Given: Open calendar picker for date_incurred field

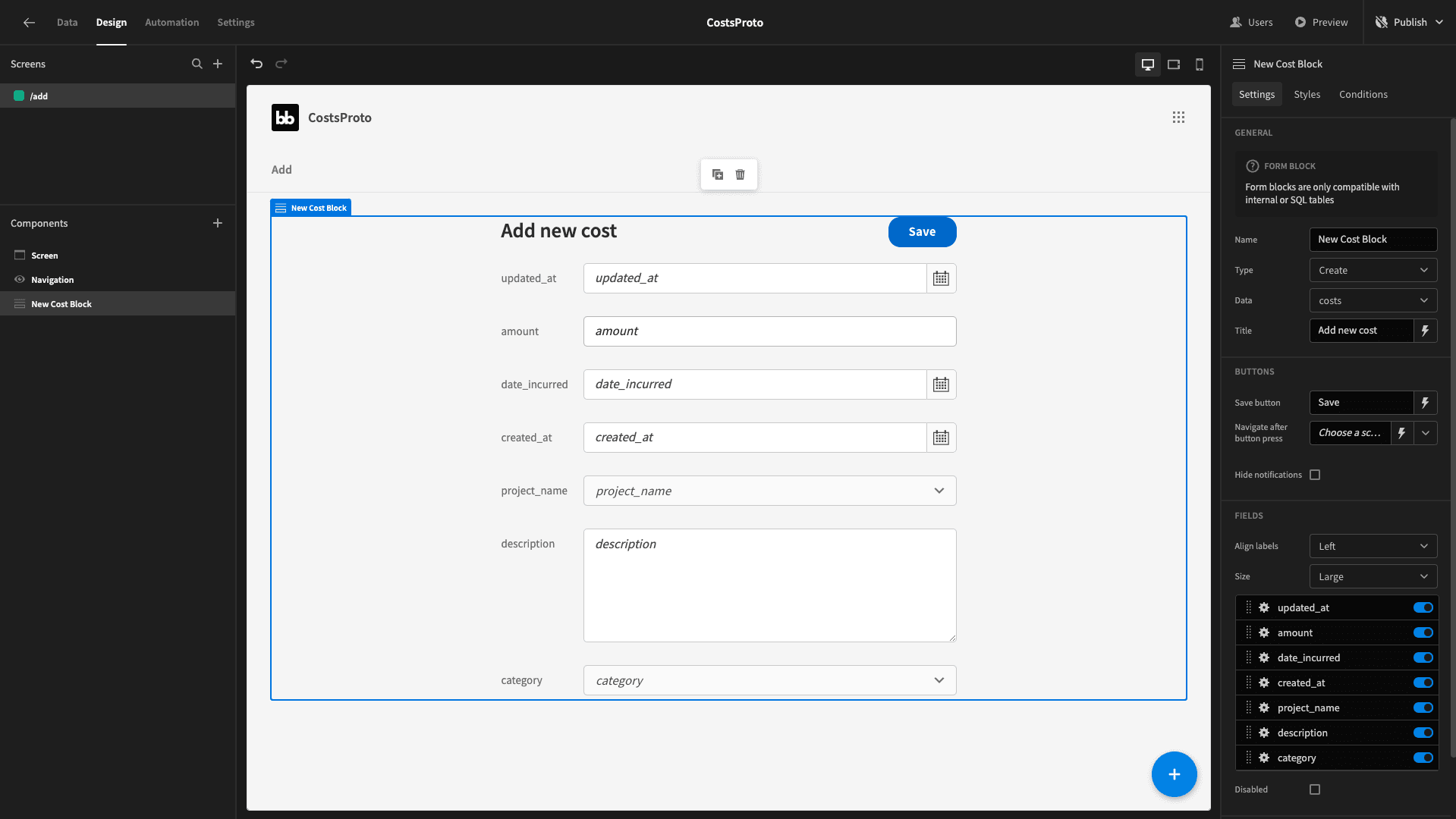Looking at the screenshot, I should [941, 384].
